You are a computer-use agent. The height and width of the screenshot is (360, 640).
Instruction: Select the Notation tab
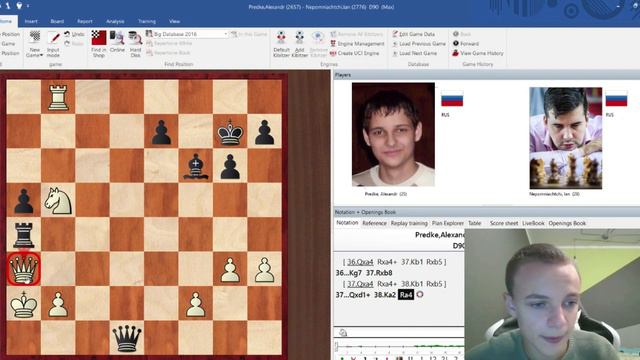(x=347, y=223)
